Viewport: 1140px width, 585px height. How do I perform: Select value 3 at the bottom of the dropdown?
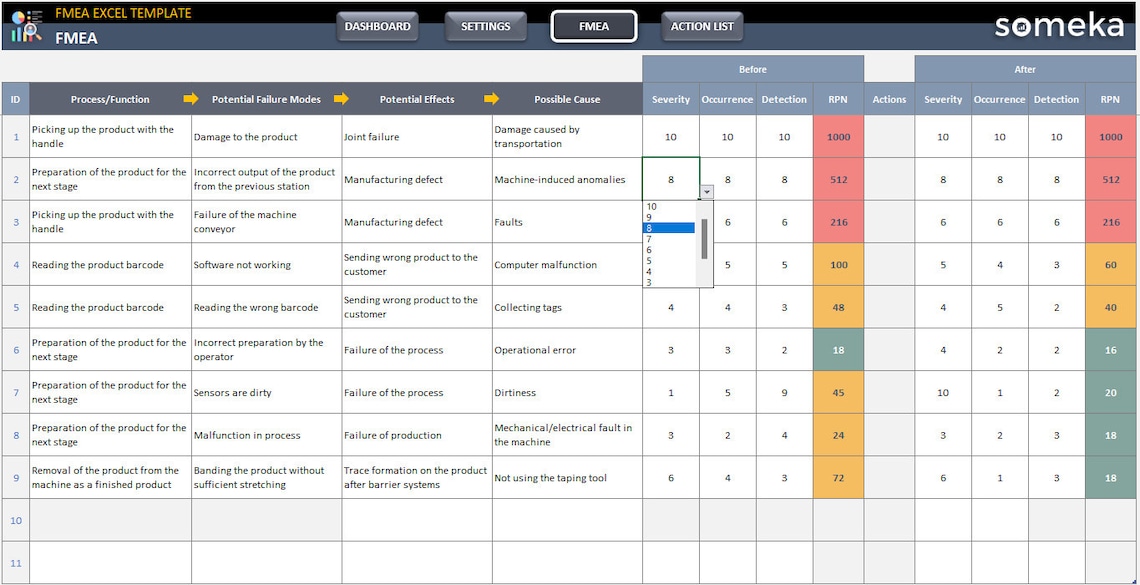652,281
